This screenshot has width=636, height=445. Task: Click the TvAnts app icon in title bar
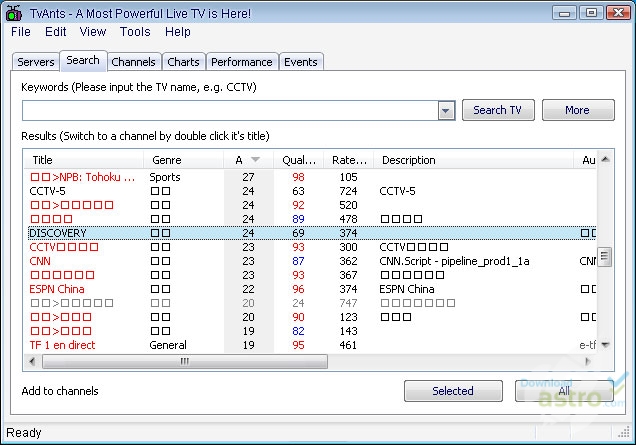(x=13, y=13)
